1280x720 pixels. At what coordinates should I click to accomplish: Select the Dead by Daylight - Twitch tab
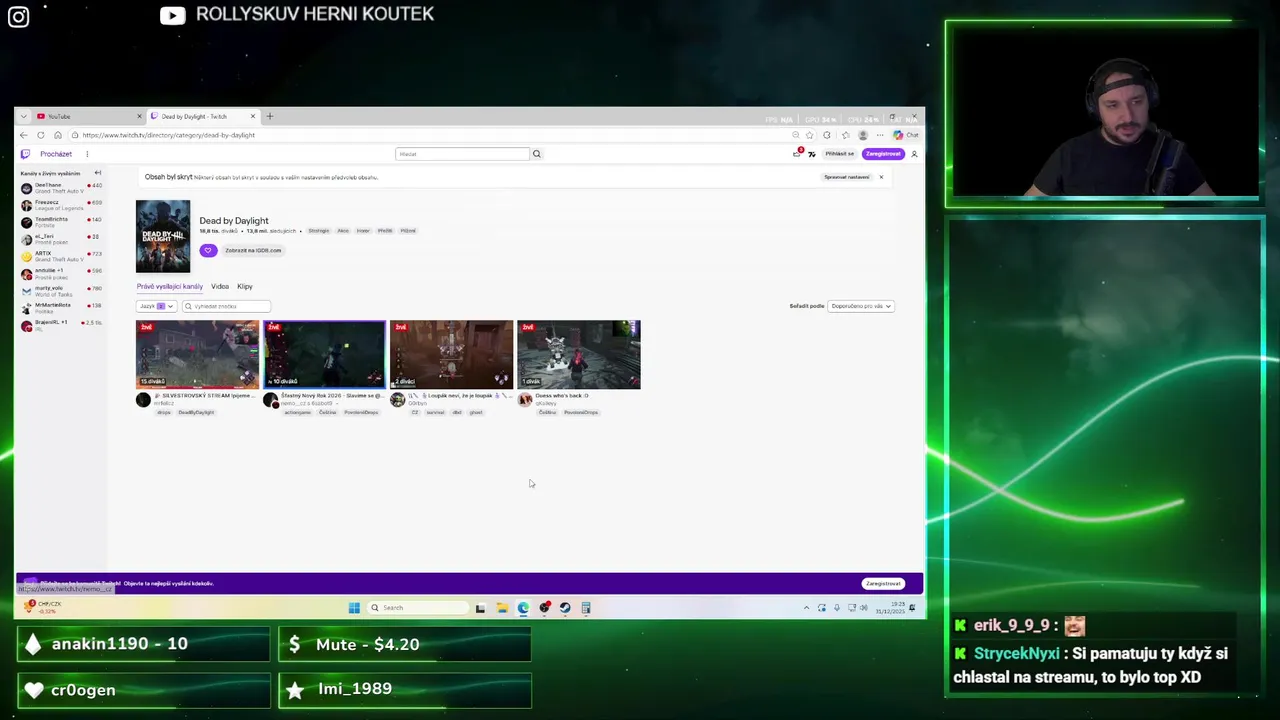click(204, 116)
